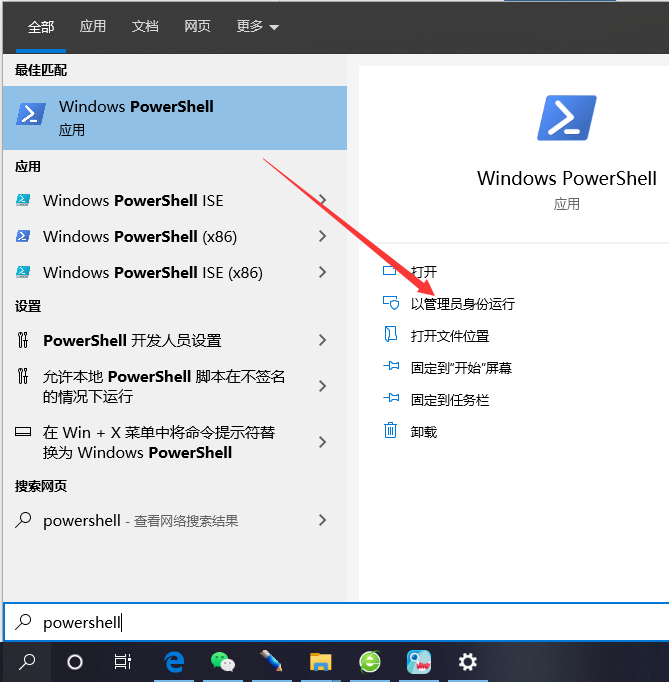Switch to the 网页 search tab
The height and width of the screenshot is (682, 669).
coord(197,26)
